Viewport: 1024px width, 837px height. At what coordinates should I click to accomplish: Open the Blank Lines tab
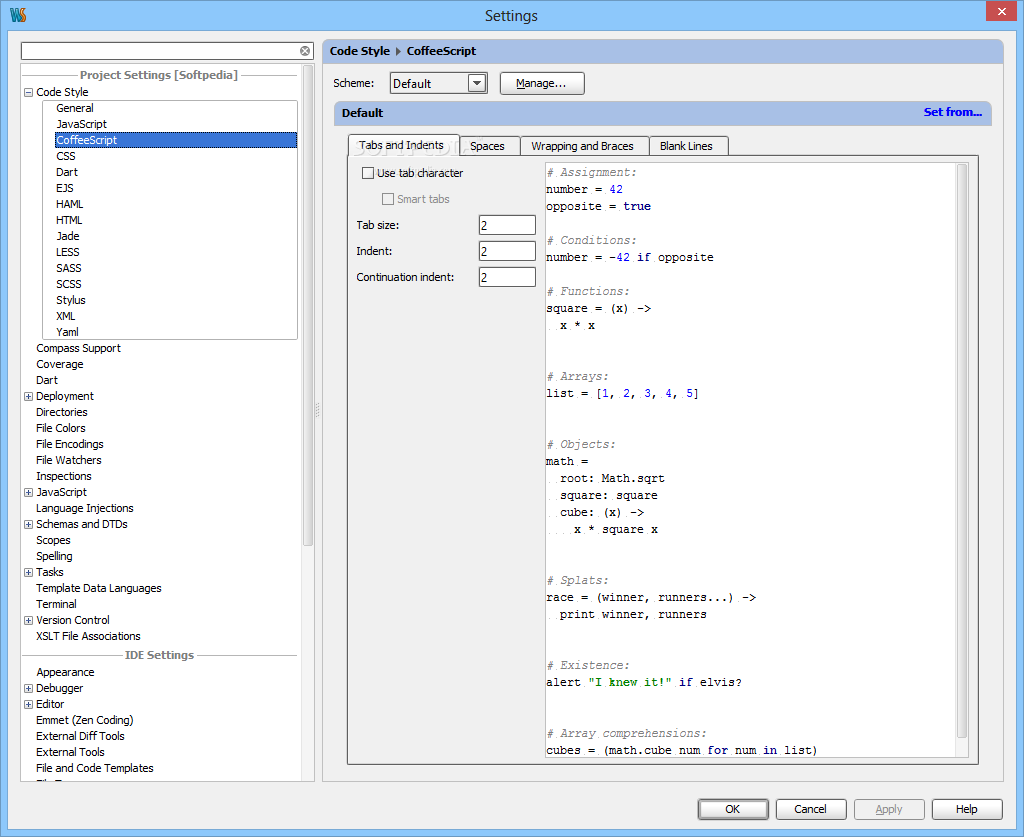(x=688, y=146)
